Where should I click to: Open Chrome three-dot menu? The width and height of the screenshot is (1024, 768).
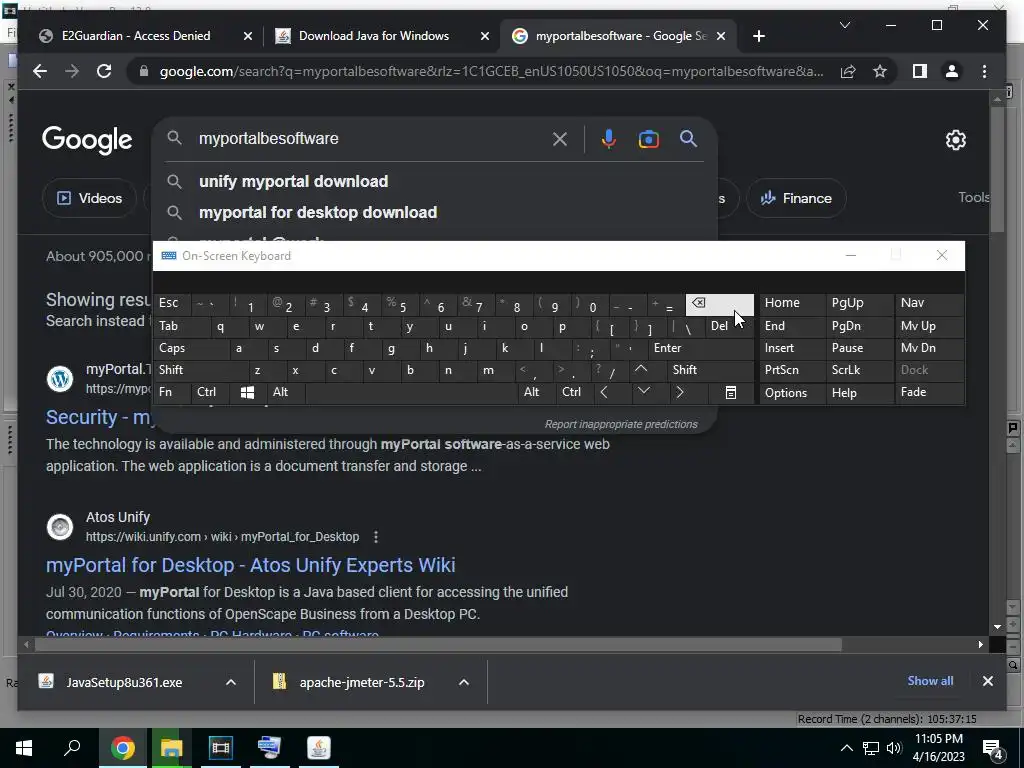[984, 71]
